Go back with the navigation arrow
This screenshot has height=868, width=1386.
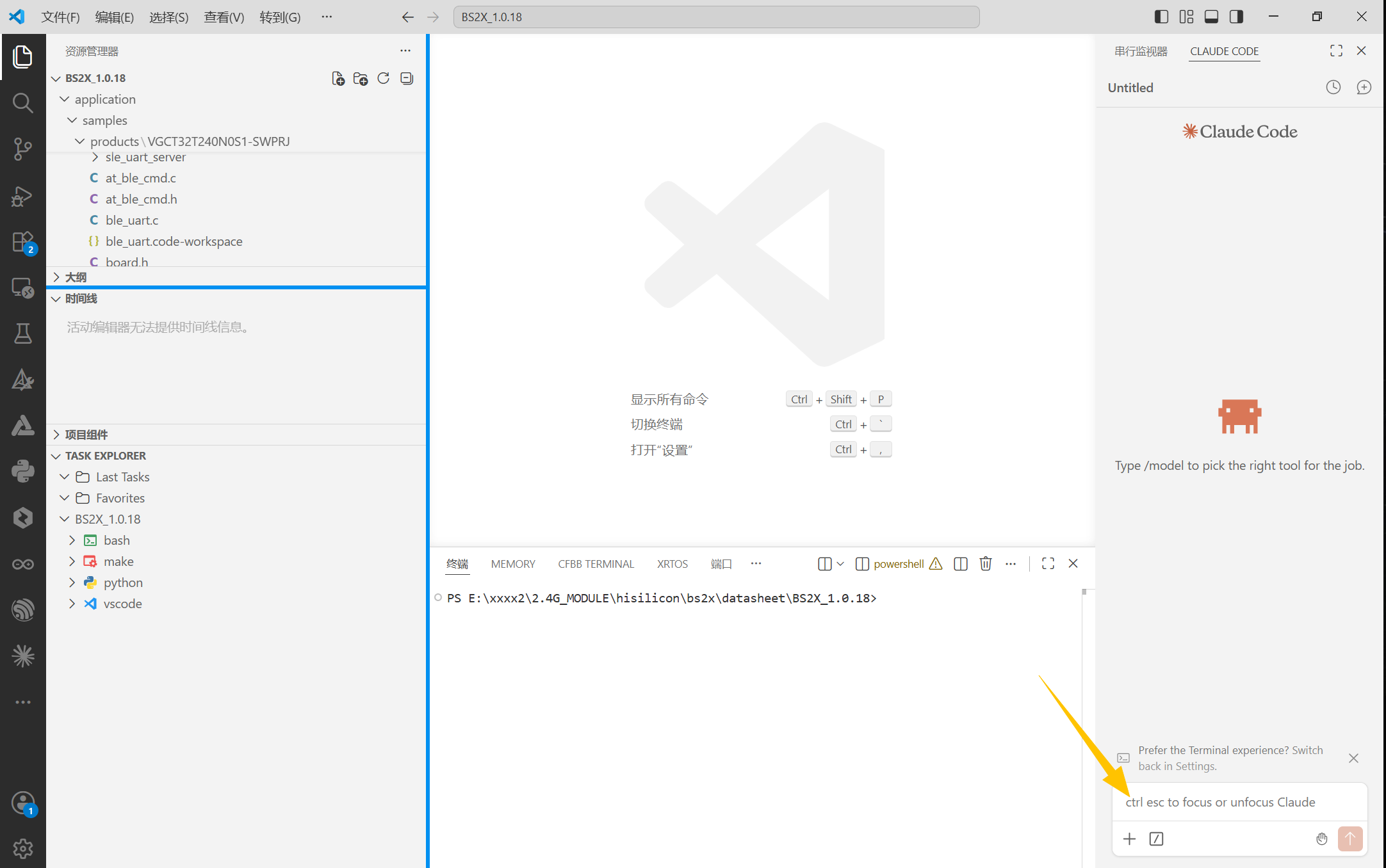pos(407,17)
